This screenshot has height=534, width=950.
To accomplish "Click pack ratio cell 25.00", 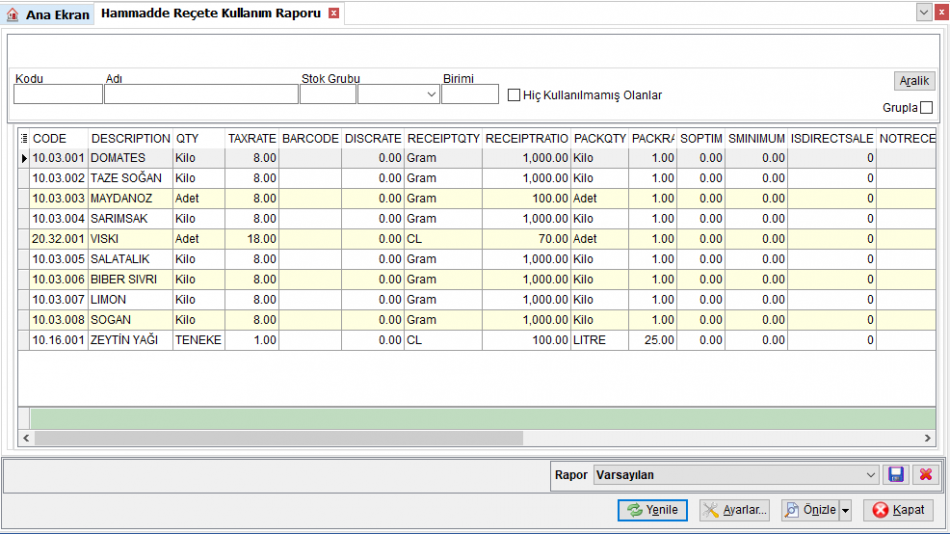I will [x=653, y=340].
